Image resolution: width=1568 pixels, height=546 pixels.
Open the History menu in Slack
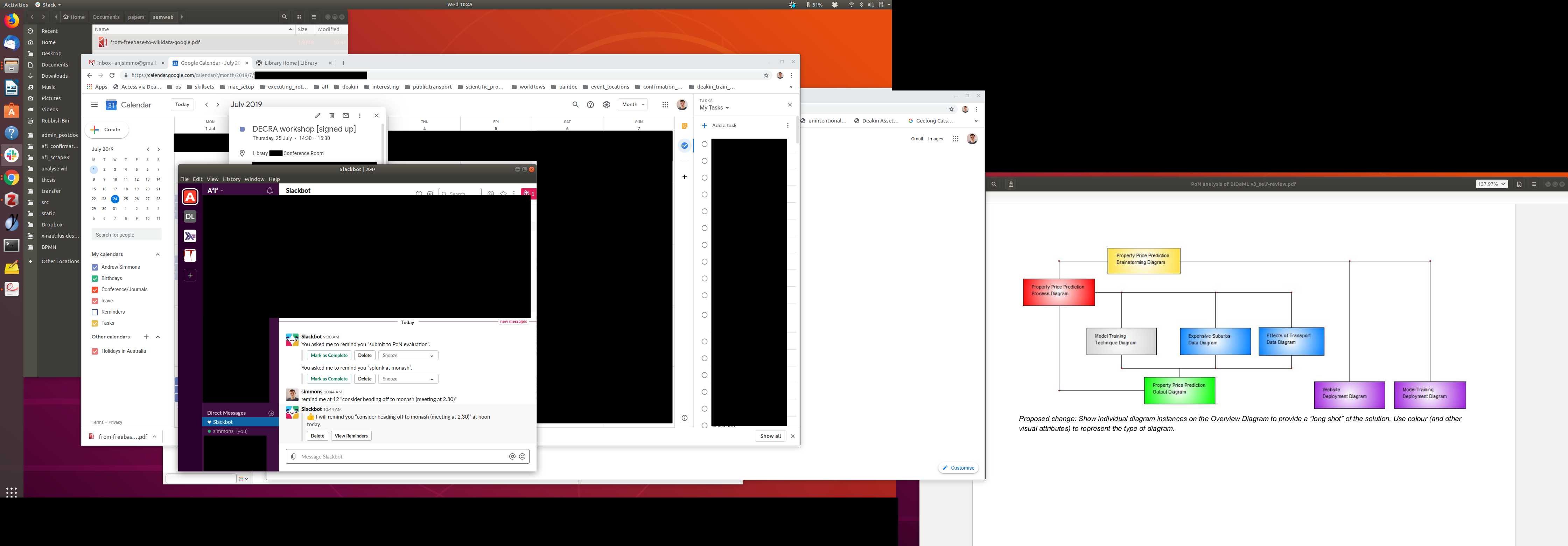click(231, 179)
